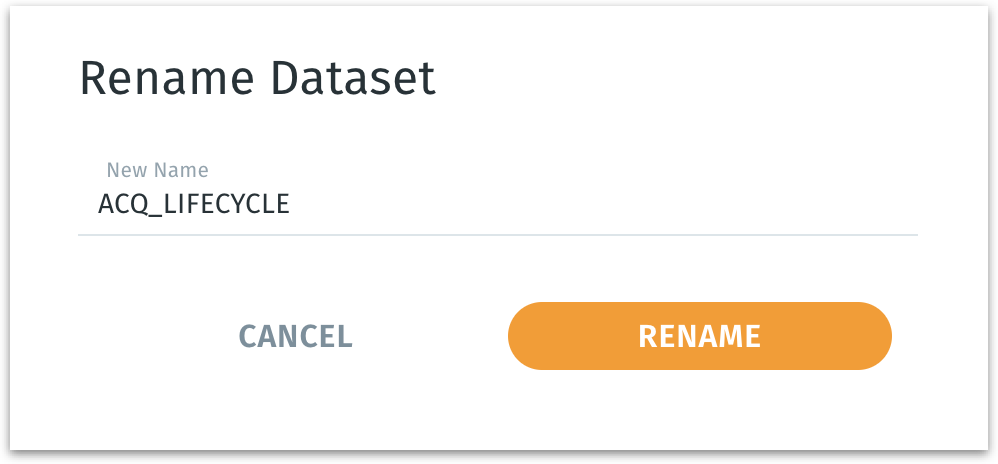Click the "Rename Dataset" dialog title

click(257, 79)
